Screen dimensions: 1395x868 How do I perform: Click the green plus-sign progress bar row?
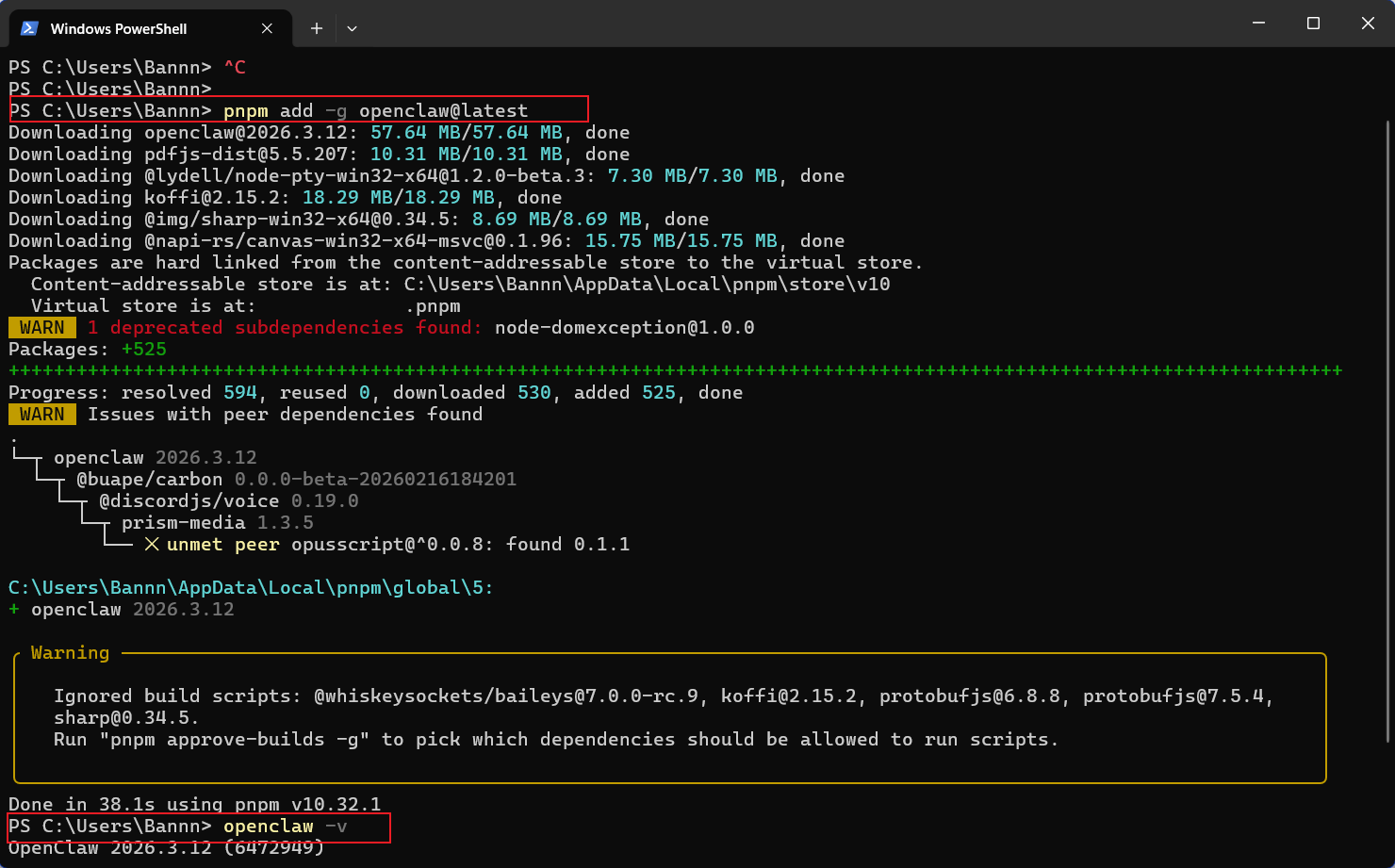point(675,370)
